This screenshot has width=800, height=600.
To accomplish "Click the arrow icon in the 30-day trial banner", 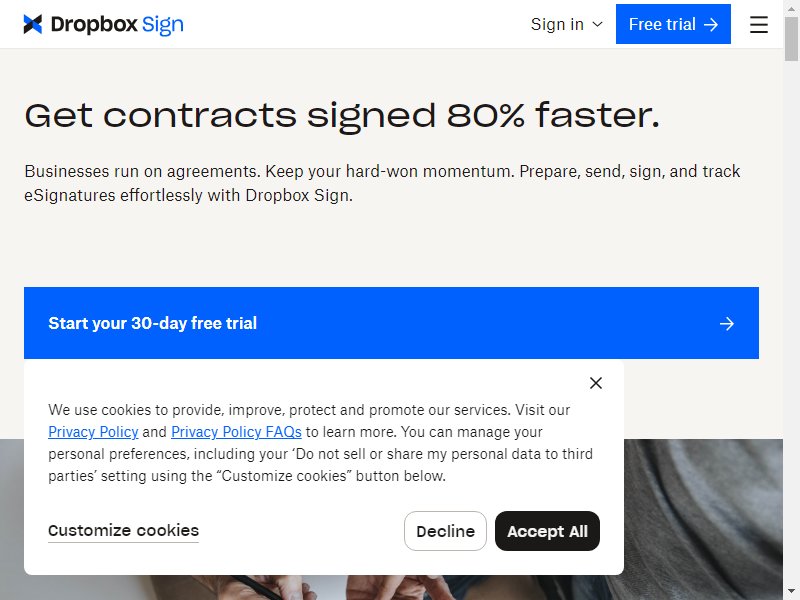I will (x=727, y=323).
